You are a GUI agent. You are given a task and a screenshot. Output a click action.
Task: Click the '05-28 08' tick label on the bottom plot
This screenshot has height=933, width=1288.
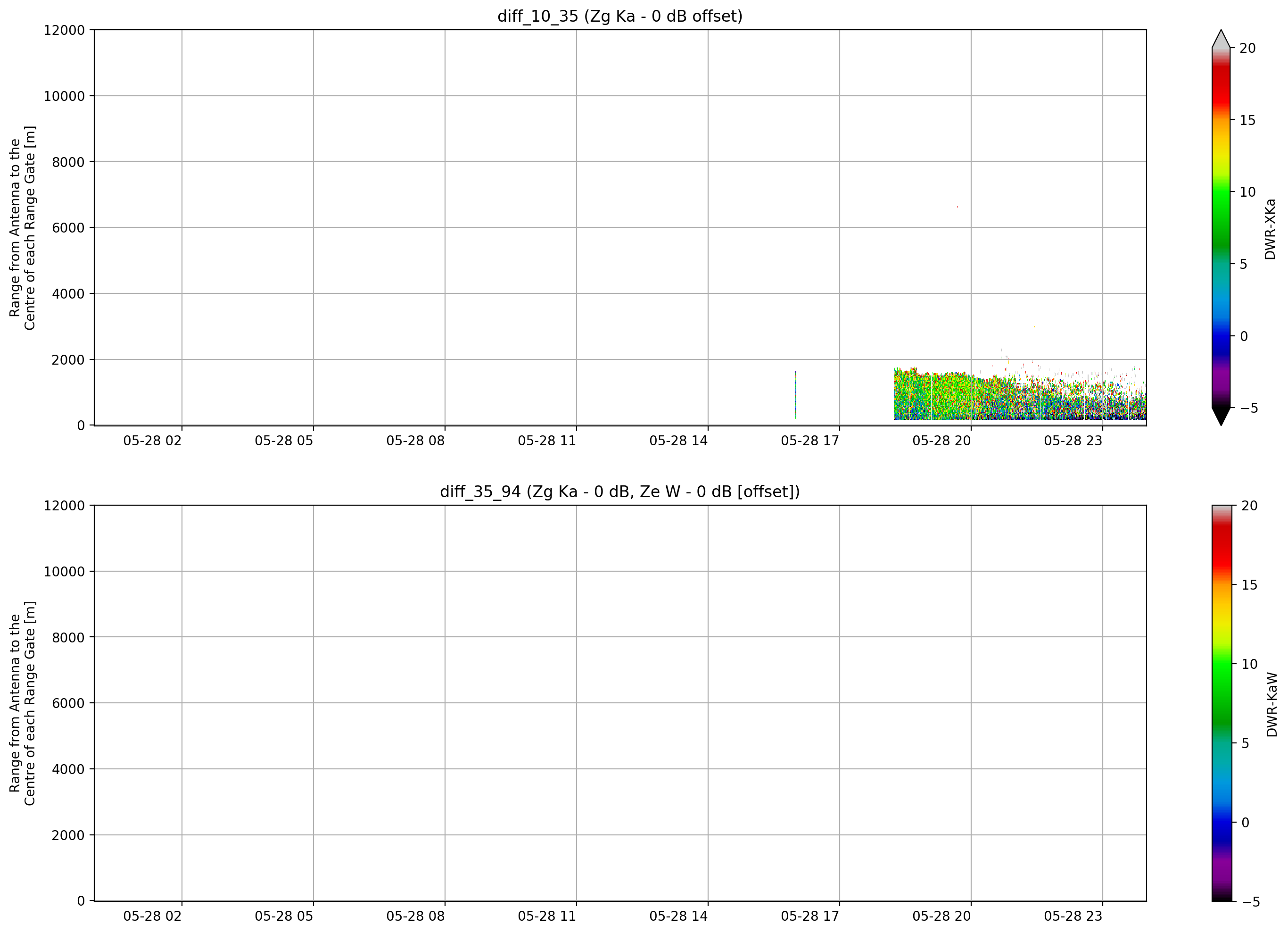coord(416,916)
